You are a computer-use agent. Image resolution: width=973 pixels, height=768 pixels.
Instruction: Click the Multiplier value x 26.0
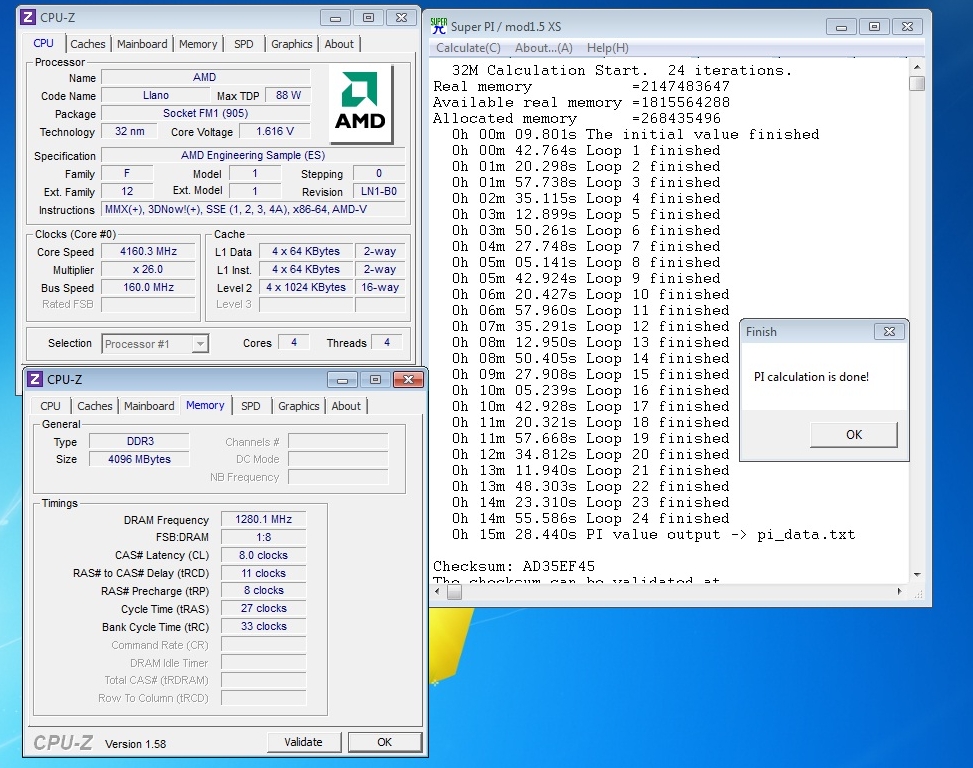pos(148,269)
